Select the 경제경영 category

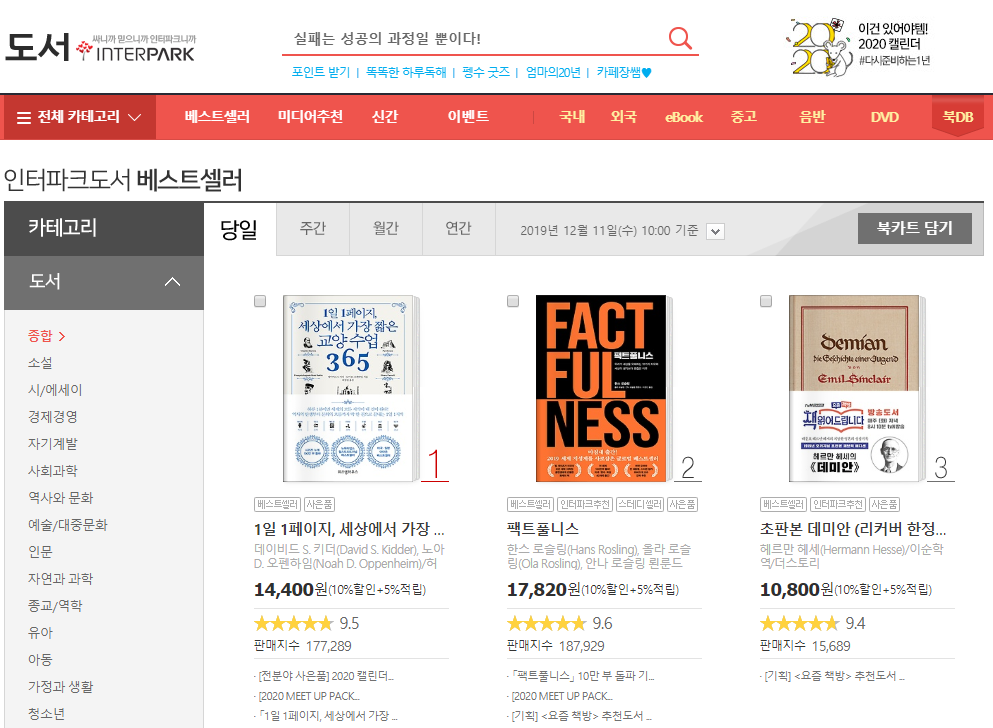(x=53, y=417)
